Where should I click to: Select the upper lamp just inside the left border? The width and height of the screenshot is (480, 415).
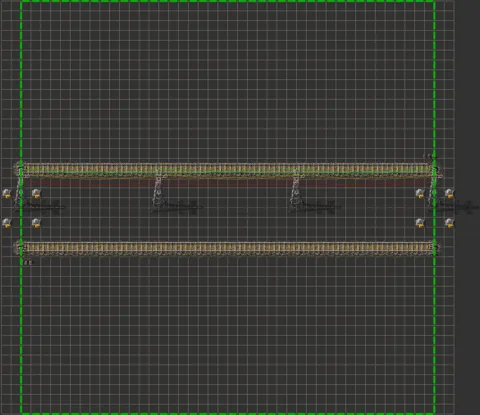pyautogui.click(x=36, y=193)
